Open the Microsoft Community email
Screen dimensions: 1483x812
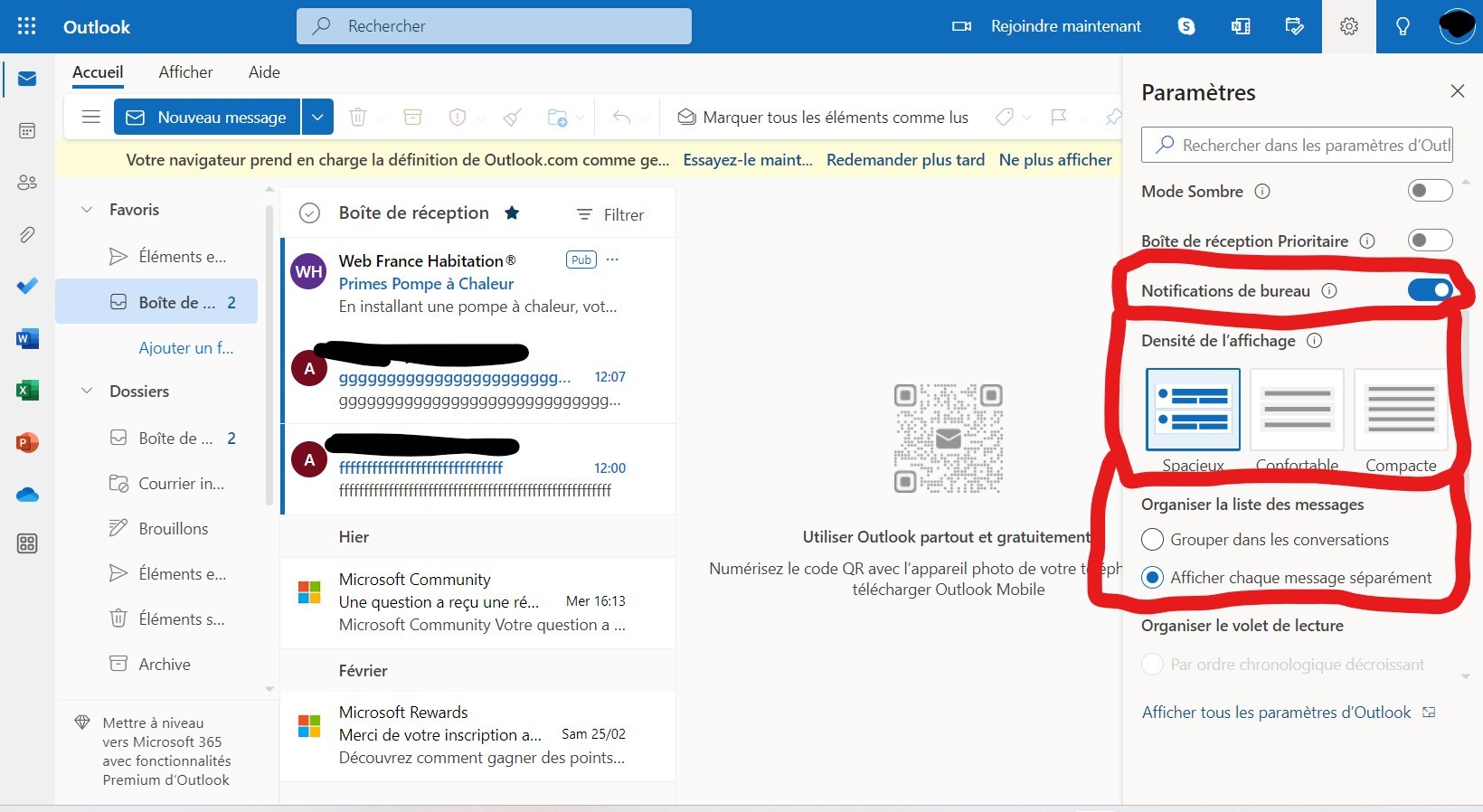tap(477, 602)
